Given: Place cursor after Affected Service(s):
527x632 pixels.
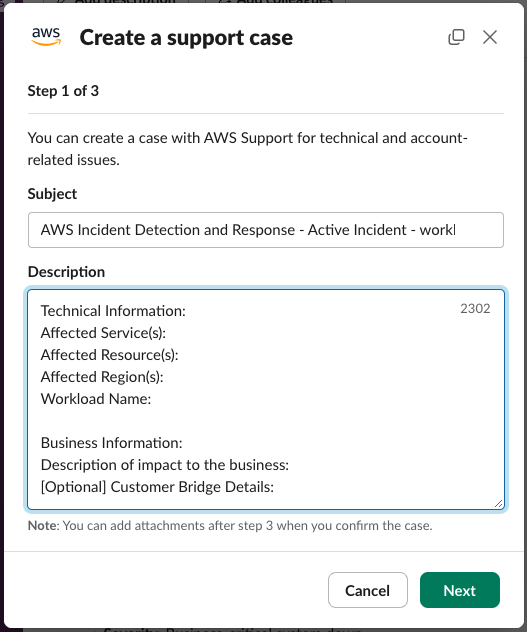Looking at the screenshot, I should pos(167,333).
